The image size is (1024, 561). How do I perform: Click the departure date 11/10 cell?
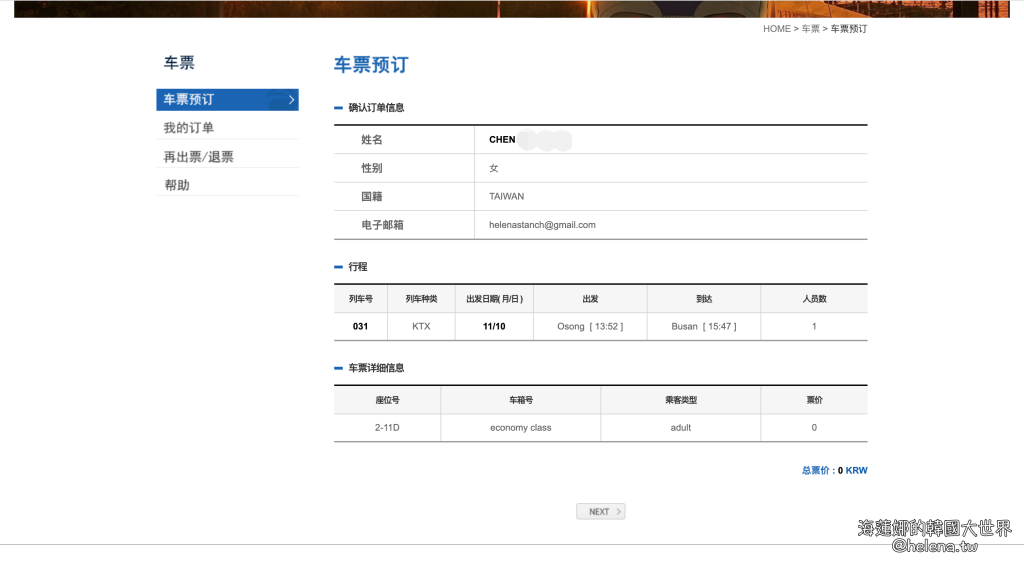pos(494,326)
